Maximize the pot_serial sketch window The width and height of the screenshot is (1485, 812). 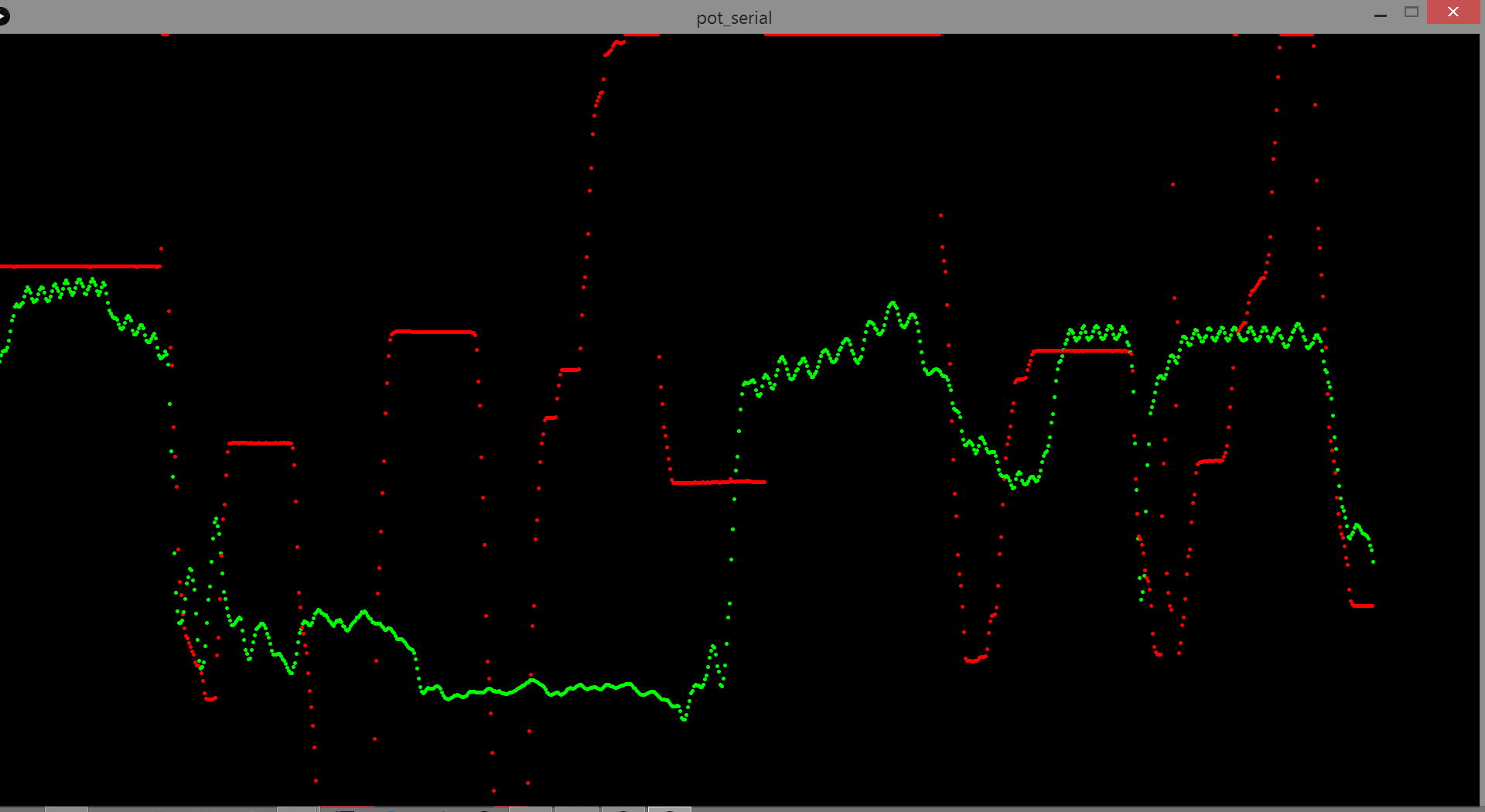point(1412,12)
